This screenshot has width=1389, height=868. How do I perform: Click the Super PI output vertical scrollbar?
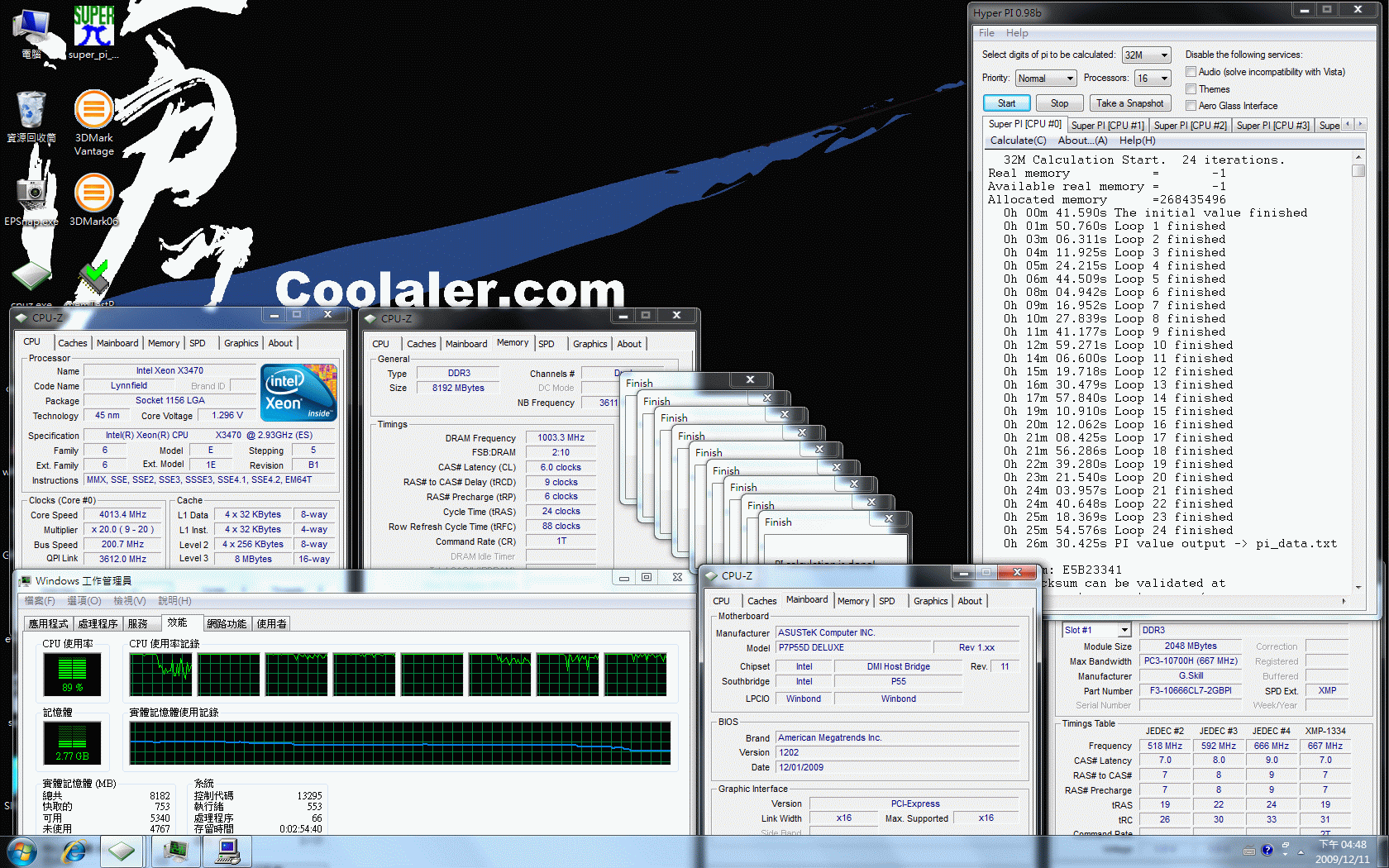click(1358, 372)
